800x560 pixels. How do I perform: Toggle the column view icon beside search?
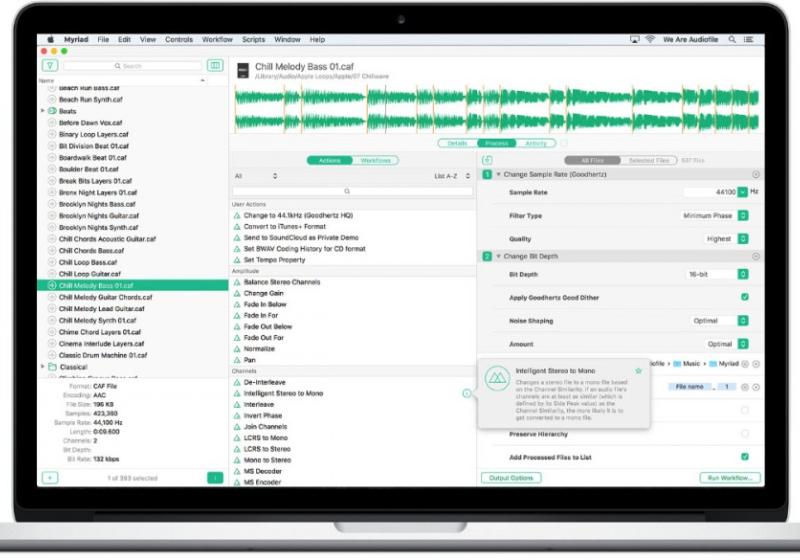pos(214,65)
